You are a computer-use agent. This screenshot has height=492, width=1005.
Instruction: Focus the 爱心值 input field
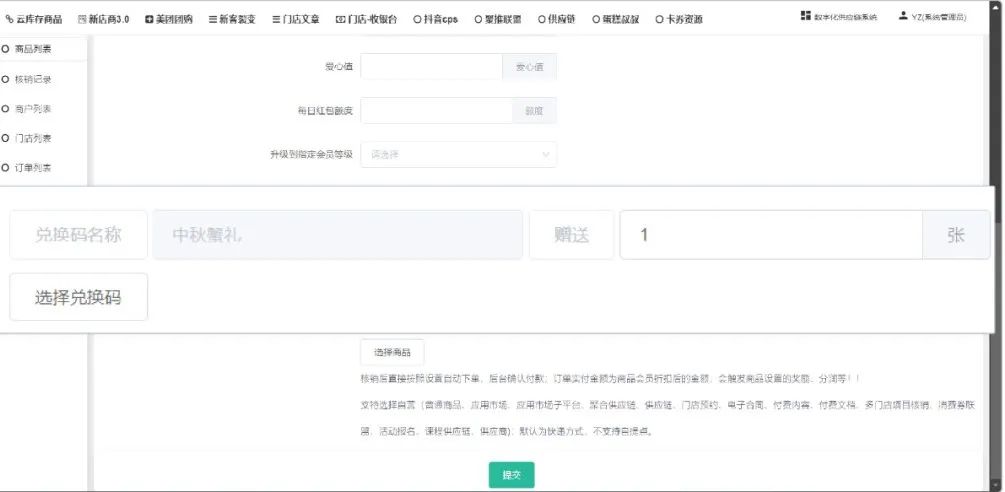(431, 67)
